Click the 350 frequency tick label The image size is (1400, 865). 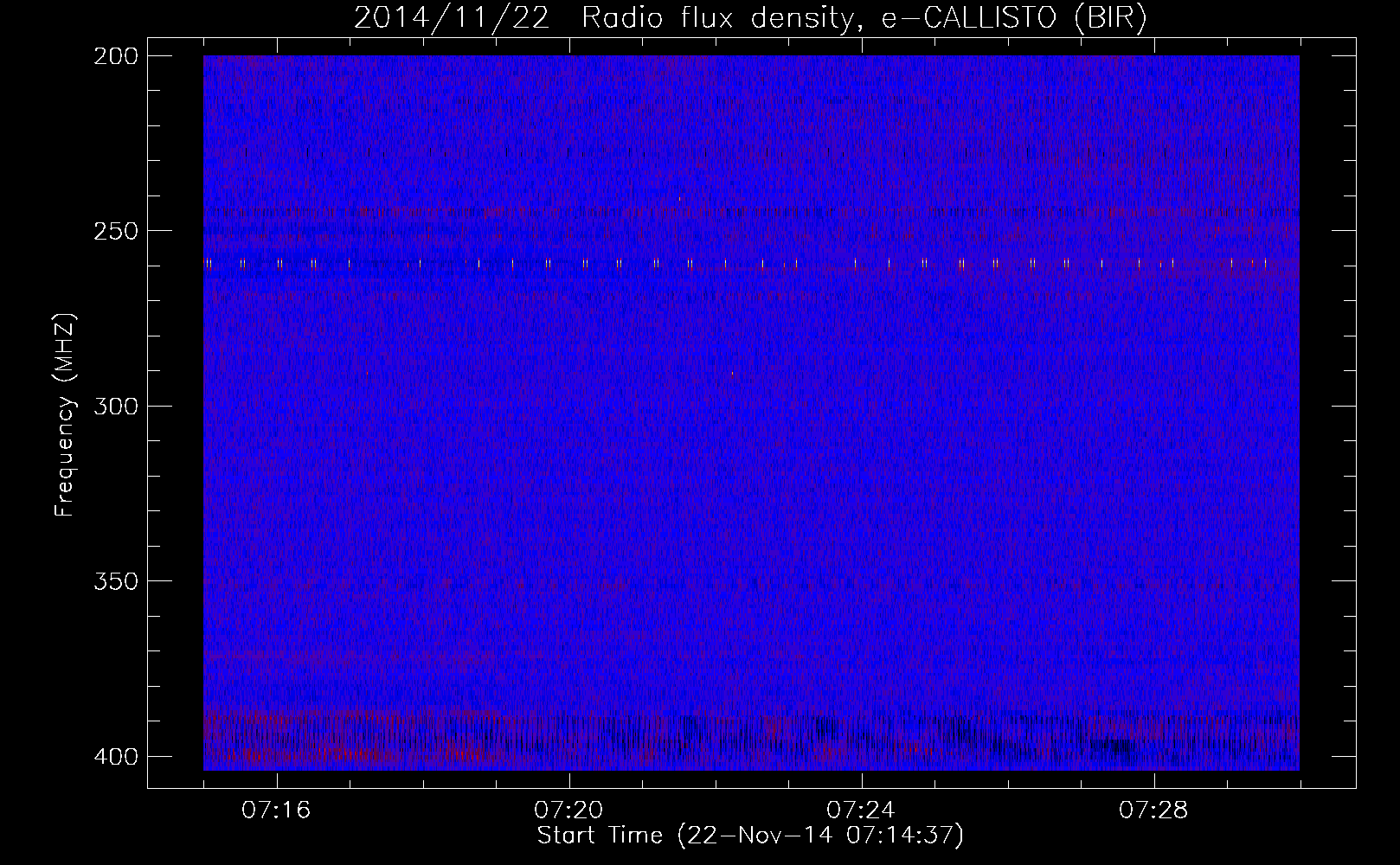click(115, 581)
